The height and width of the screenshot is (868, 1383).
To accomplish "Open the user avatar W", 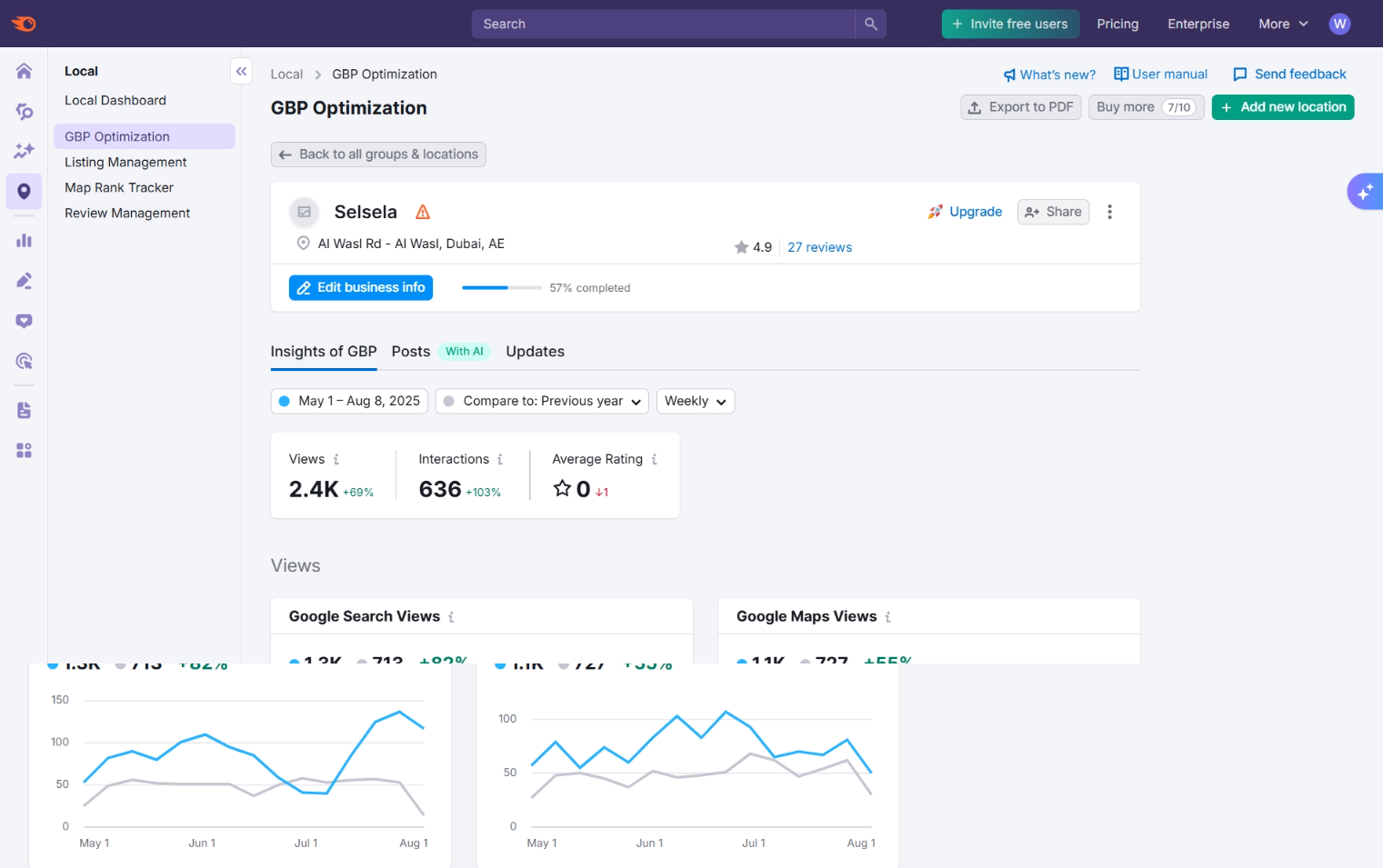I will click(x=1339, y=24).
